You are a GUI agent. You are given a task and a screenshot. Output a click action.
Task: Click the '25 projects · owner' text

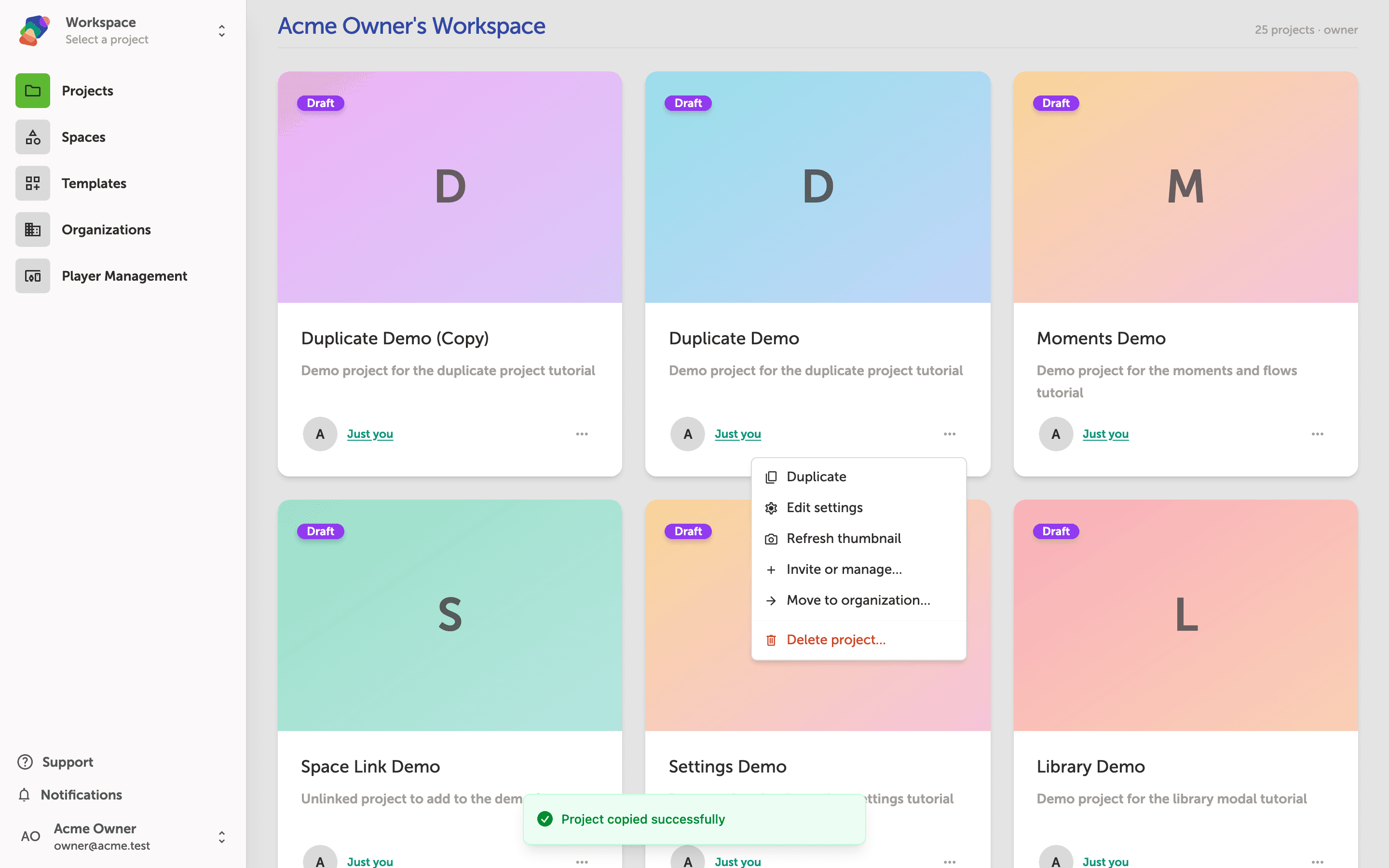[1306, 30]
